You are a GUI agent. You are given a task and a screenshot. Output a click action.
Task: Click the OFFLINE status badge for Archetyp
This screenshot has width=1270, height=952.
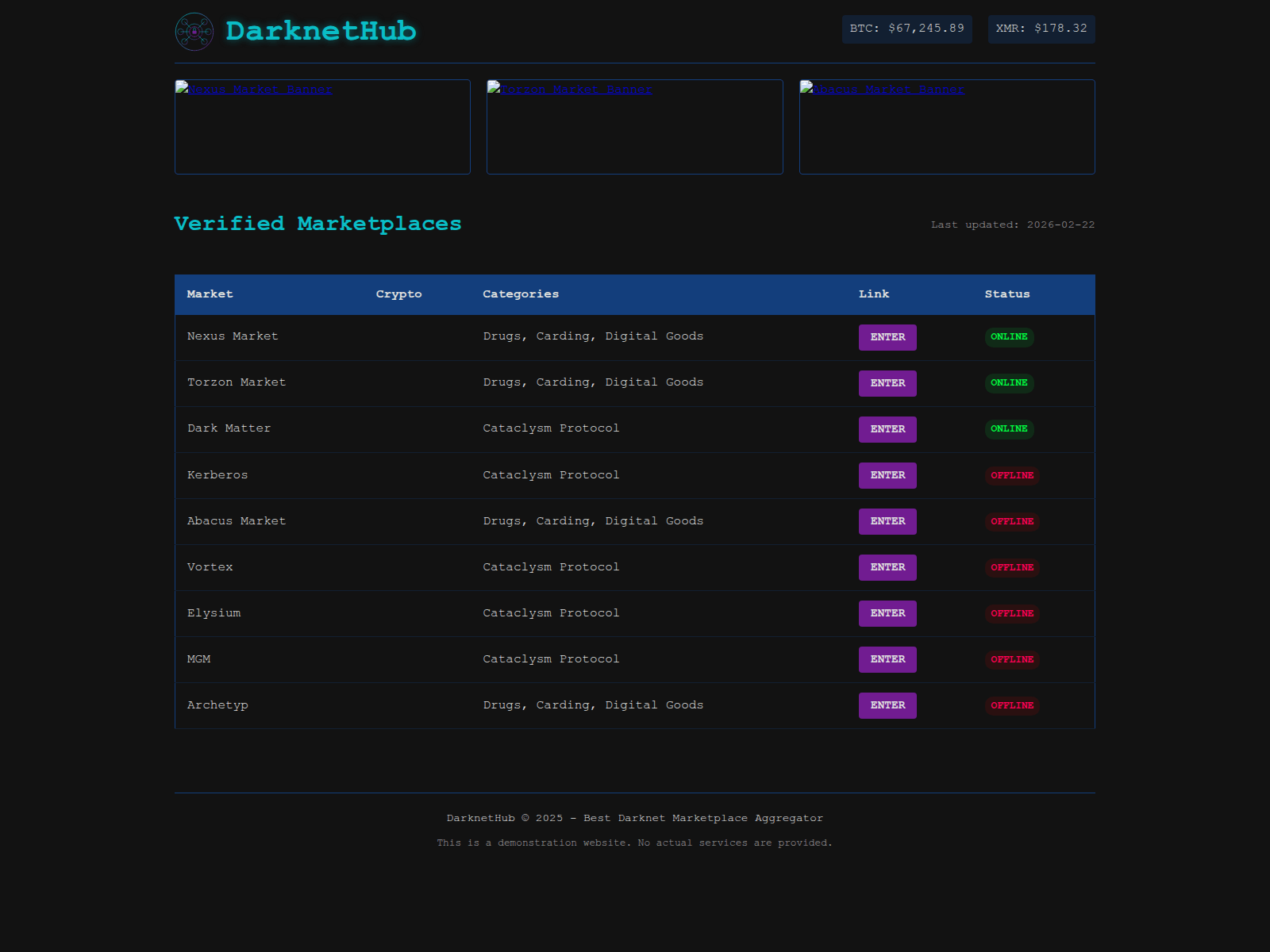(x=1012, y=705)
